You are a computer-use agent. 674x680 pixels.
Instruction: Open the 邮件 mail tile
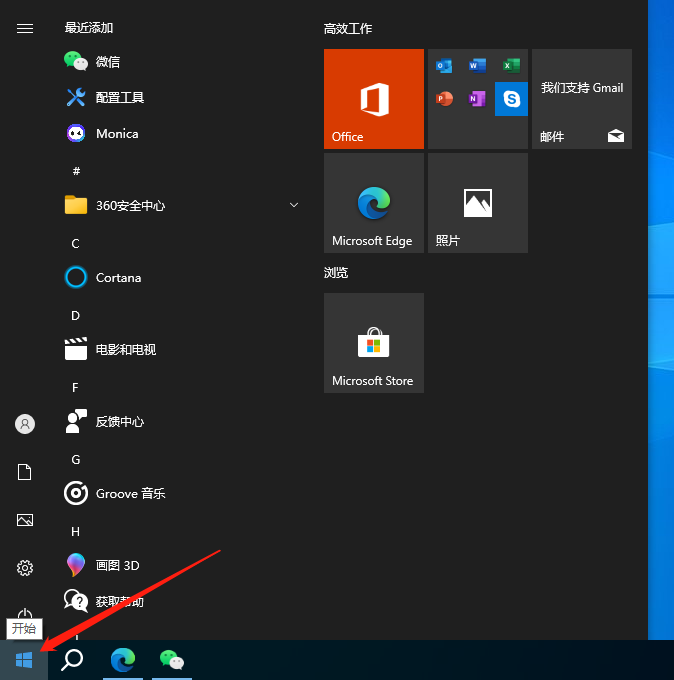point(581,99)
